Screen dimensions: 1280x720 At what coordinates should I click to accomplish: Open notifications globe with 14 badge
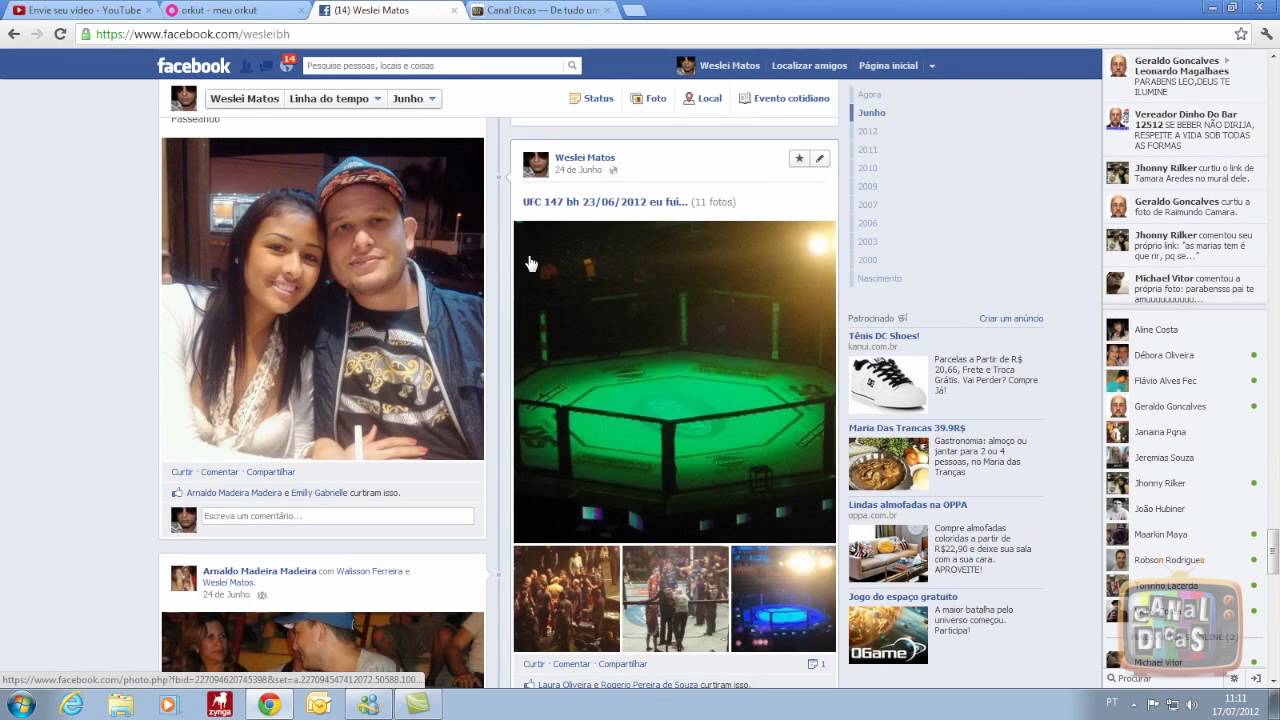[x=286, y=65]
